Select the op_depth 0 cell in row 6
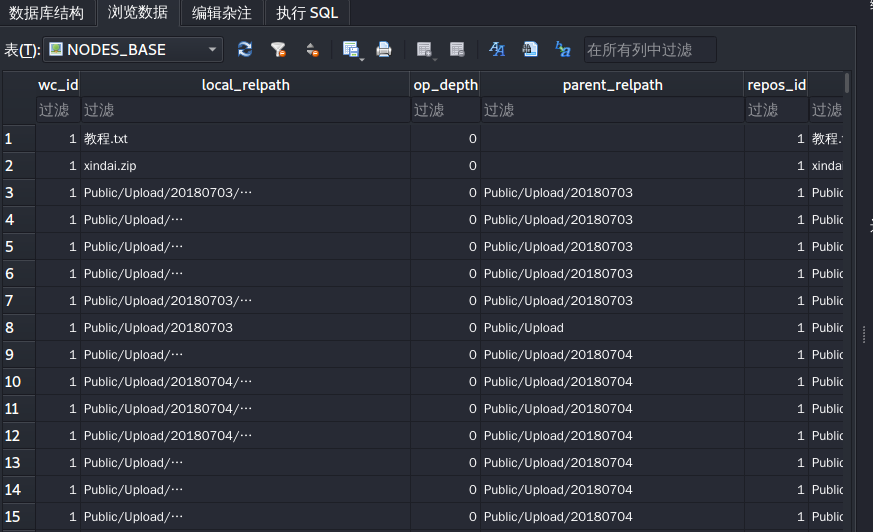 click(445, 274)
